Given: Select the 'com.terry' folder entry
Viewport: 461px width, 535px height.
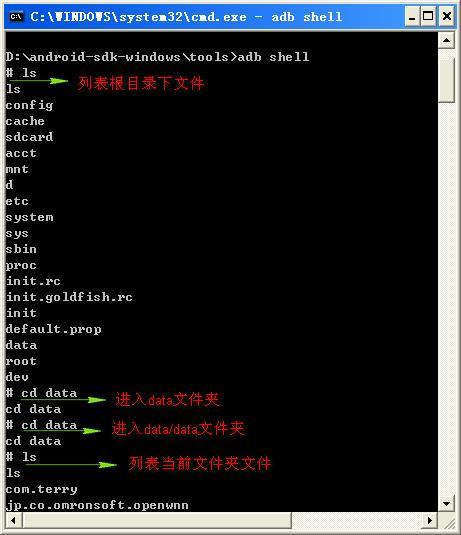Looking at the screenshot, I should [41, 490].
